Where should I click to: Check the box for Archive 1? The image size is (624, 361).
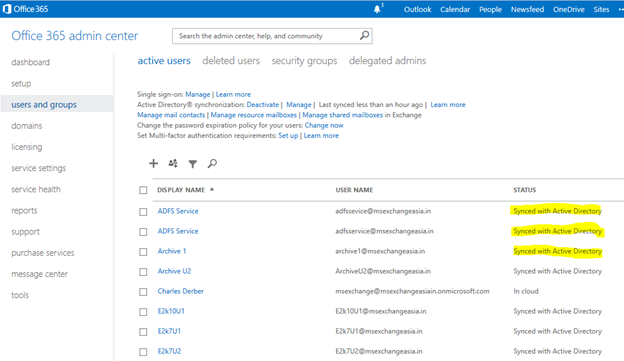[143, 252]
